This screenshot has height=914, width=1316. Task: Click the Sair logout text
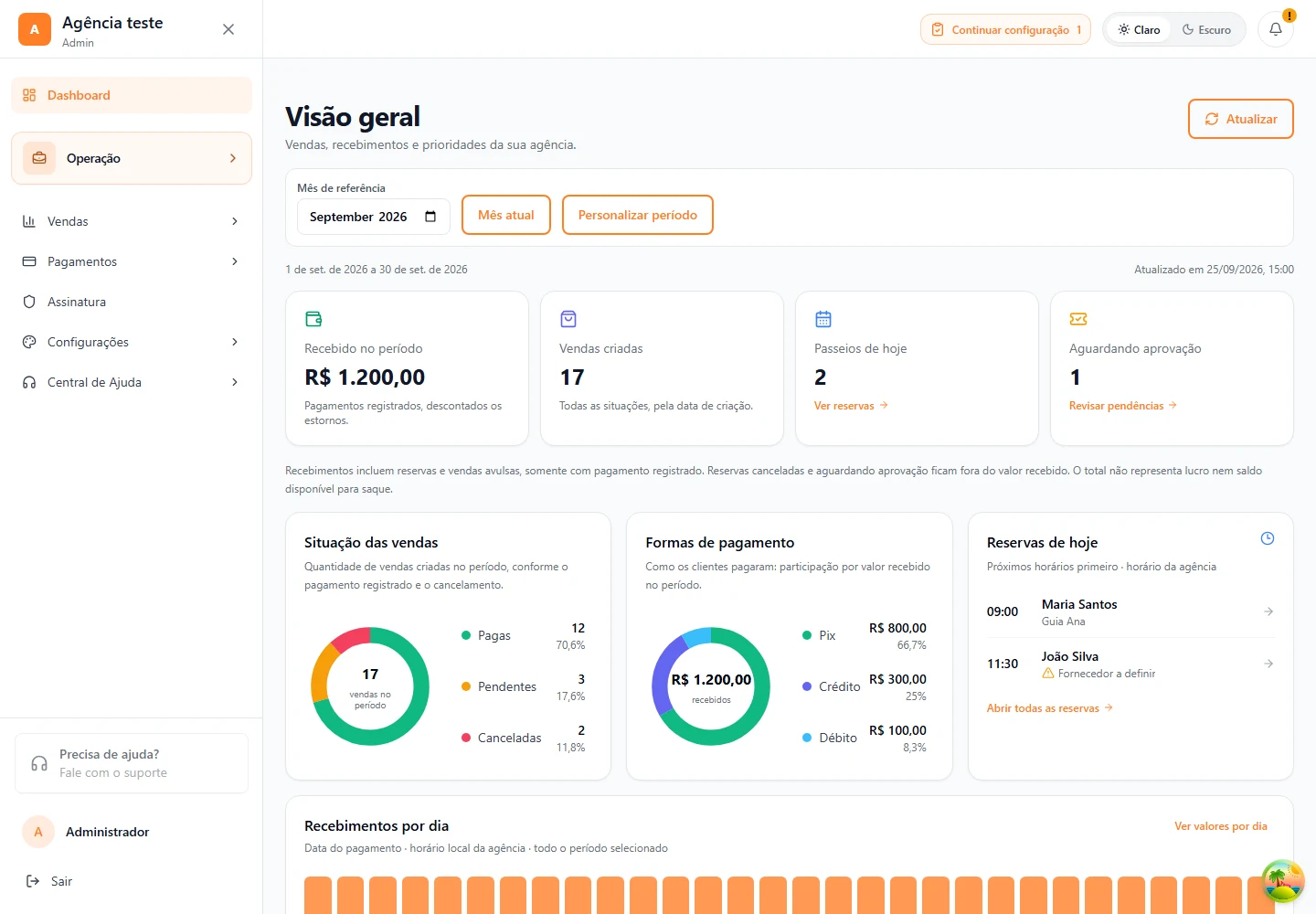tap(61, 881)
